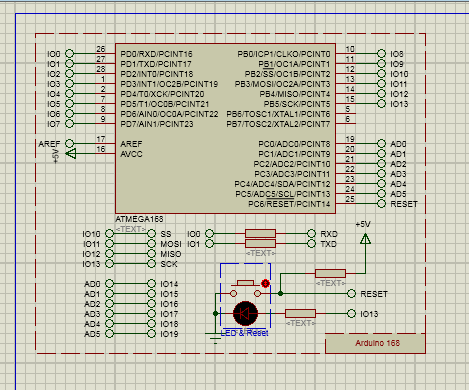The image size is (469, 390).
Task: Click the AREF terminal circle
Action: (69, 144)
